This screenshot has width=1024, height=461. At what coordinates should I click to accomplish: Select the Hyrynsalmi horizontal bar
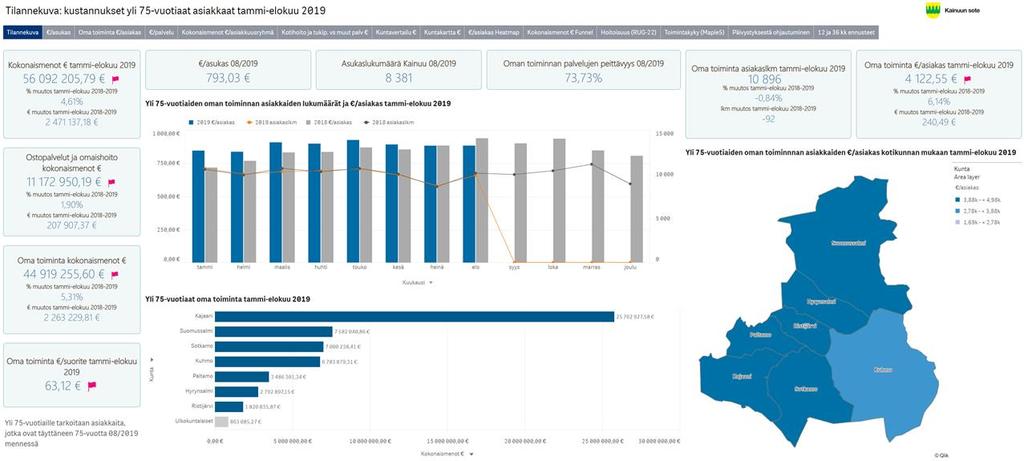point(236,392)
